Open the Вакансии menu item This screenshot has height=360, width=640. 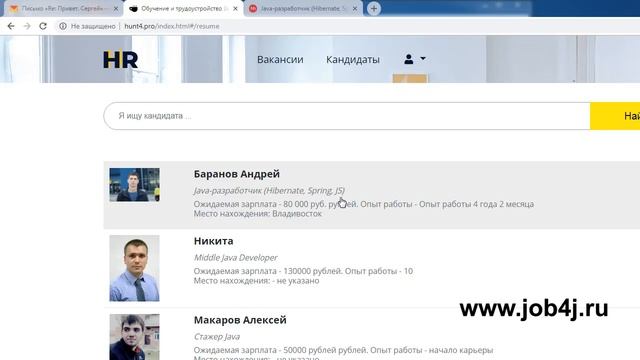(x=280, y=60)
